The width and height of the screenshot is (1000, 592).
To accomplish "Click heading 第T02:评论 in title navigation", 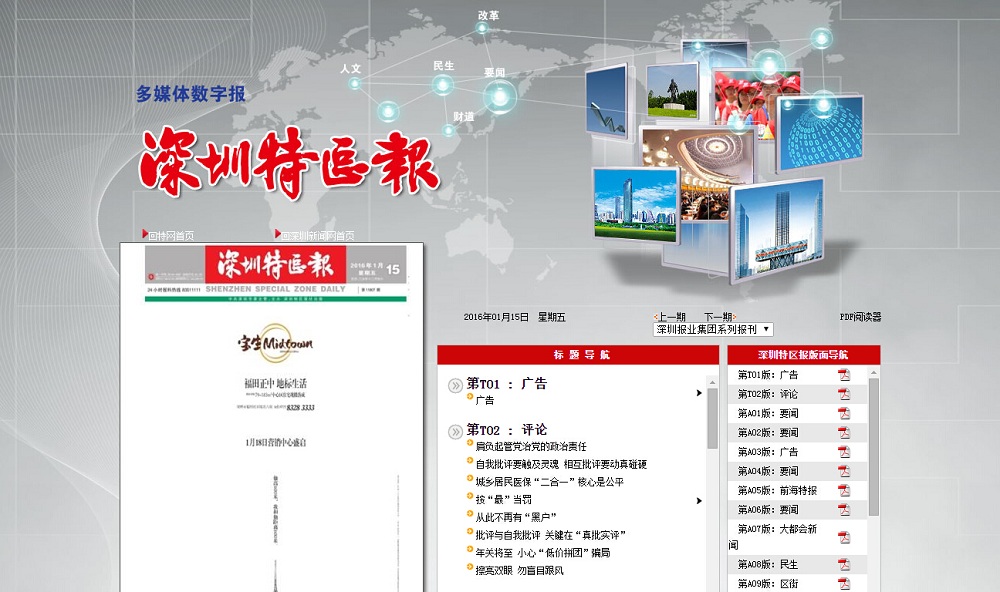I will tap(506, 429).
